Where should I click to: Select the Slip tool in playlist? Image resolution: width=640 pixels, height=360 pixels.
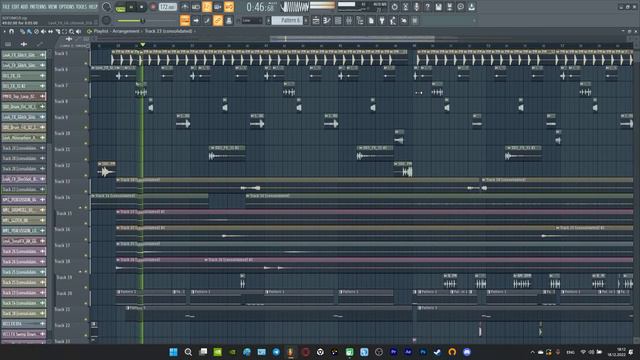coord(50,31)
